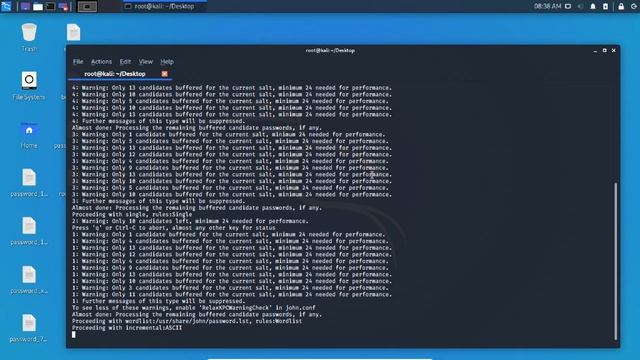Click the terminal vertical scrollbar handle
640x360 pixels.
pos(616,261)
